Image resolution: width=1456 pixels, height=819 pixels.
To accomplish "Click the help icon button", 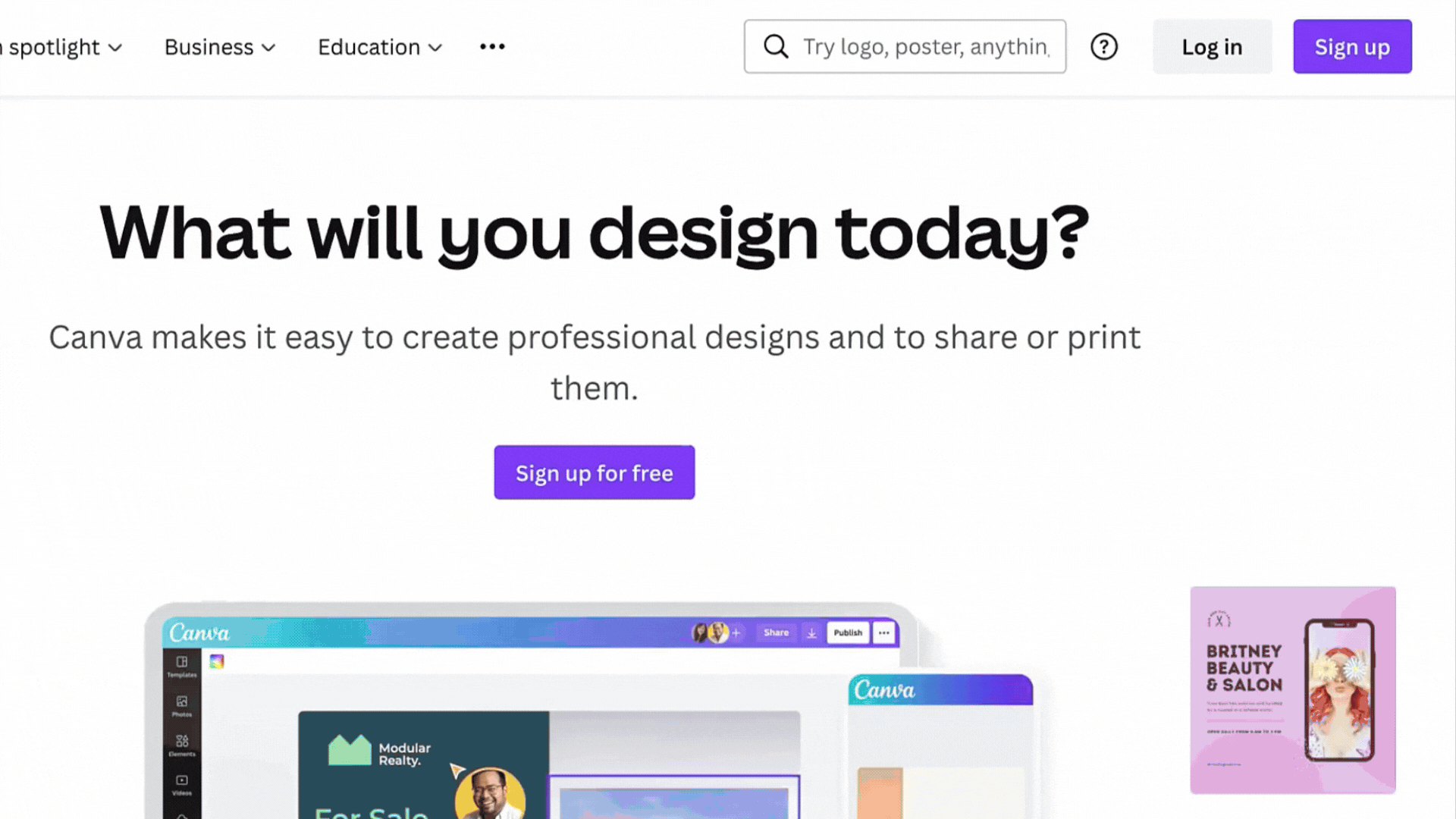I will [x=1104, y=46].
